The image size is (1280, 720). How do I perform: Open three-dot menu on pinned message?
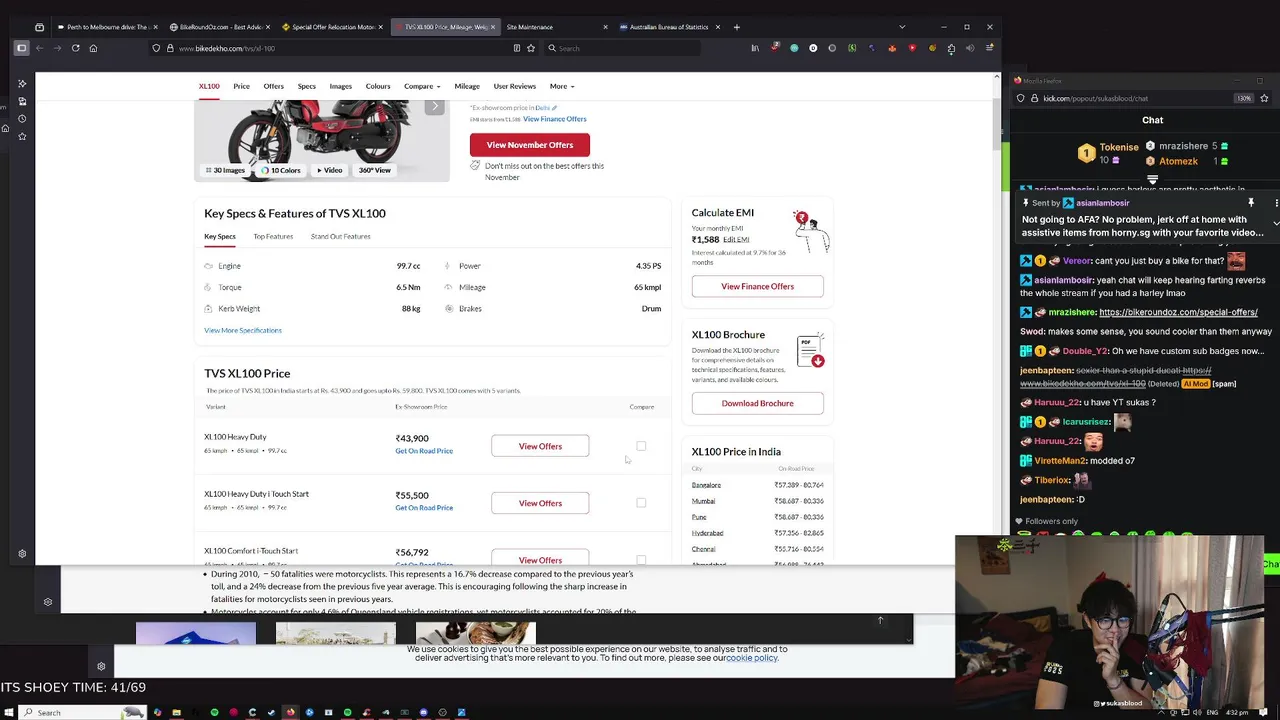[x=1276, y=203]
